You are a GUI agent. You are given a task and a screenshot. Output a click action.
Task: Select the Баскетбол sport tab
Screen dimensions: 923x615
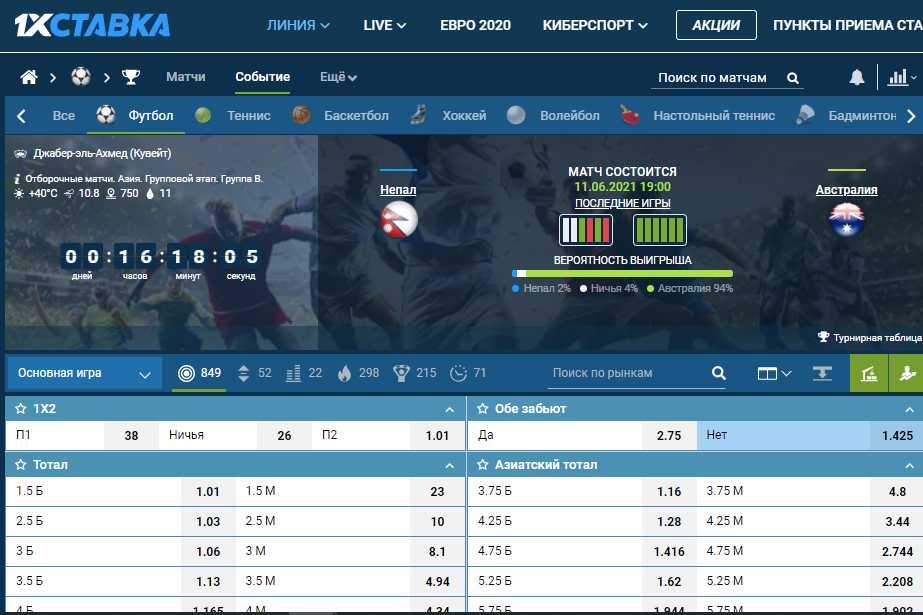point(340,115)
